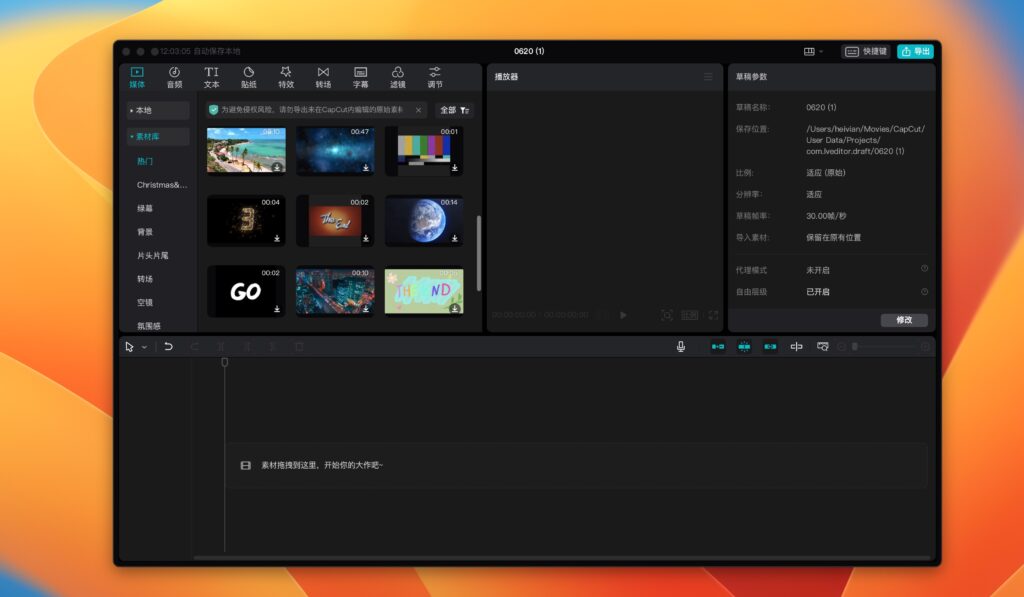This screenshot has width=1024, height=597.
Task: Click the fullscreen icon in the player
Action: pos(714,313)
